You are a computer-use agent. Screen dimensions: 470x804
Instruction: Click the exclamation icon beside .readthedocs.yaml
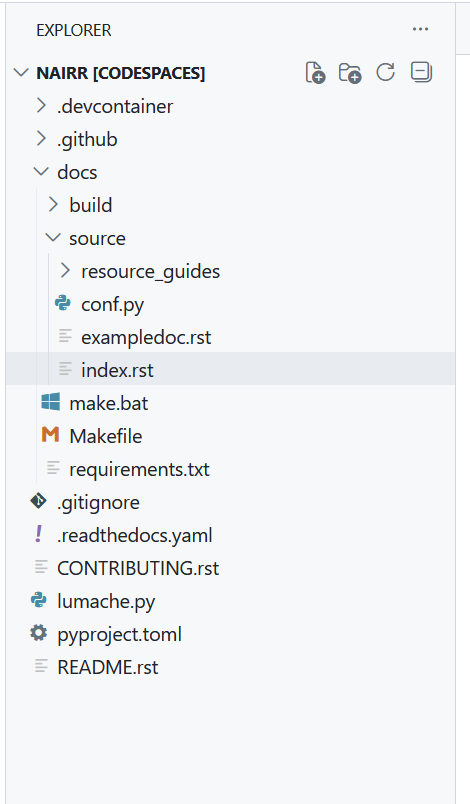click(38, 534)
